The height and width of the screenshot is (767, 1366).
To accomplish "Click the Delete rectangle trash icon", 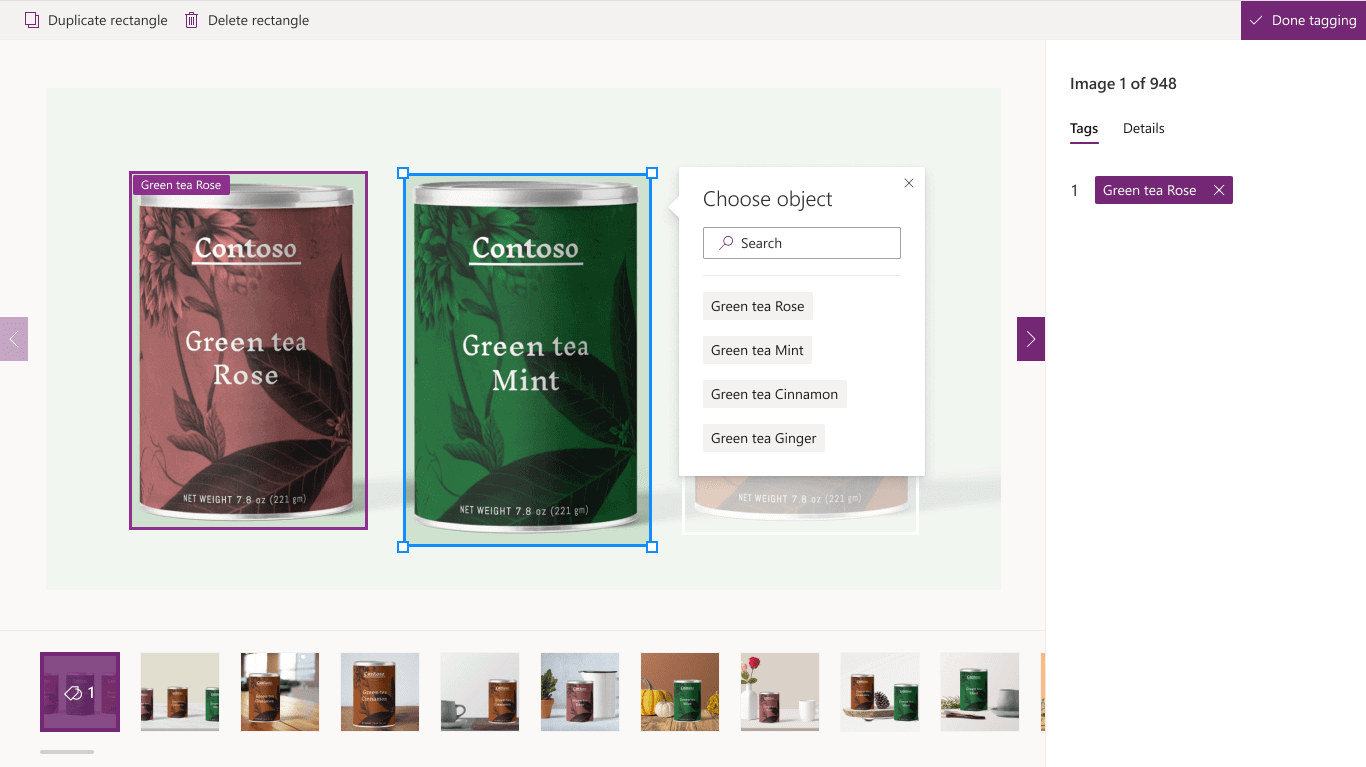I will click(x=192, y=20).
